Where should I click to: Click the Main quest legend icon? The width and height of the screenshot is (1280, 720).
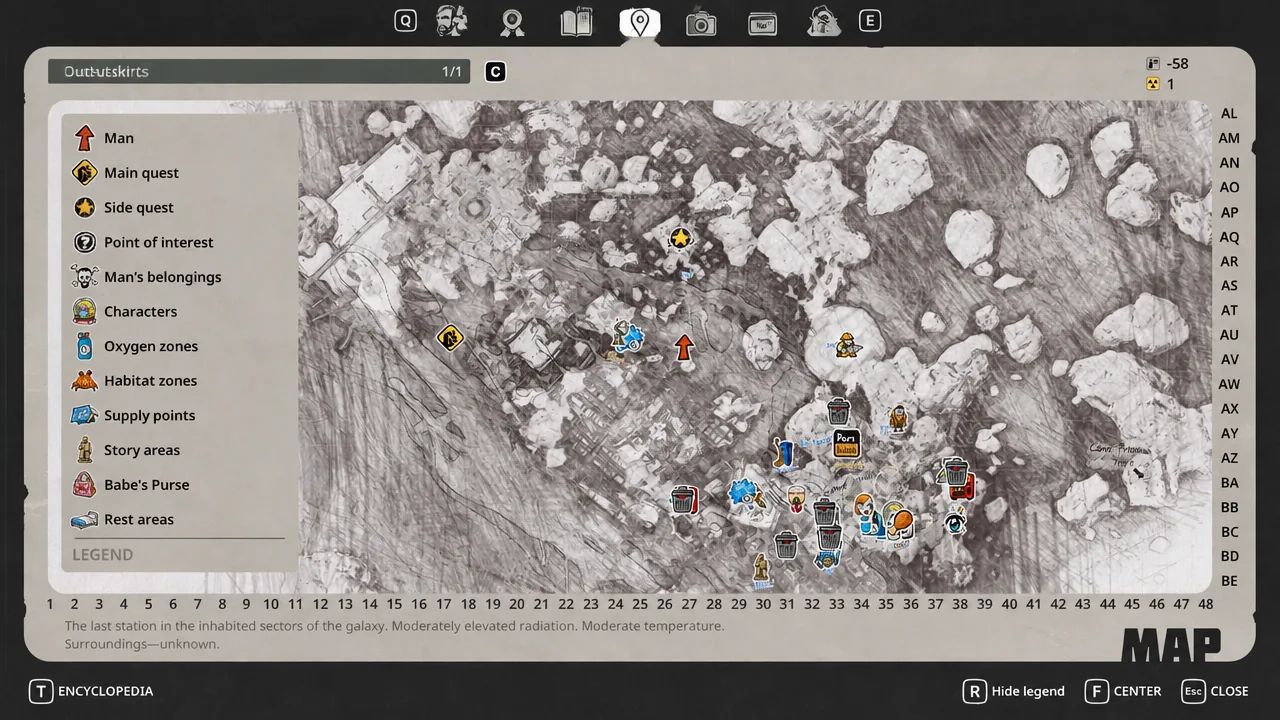click(x=85, y=173)
